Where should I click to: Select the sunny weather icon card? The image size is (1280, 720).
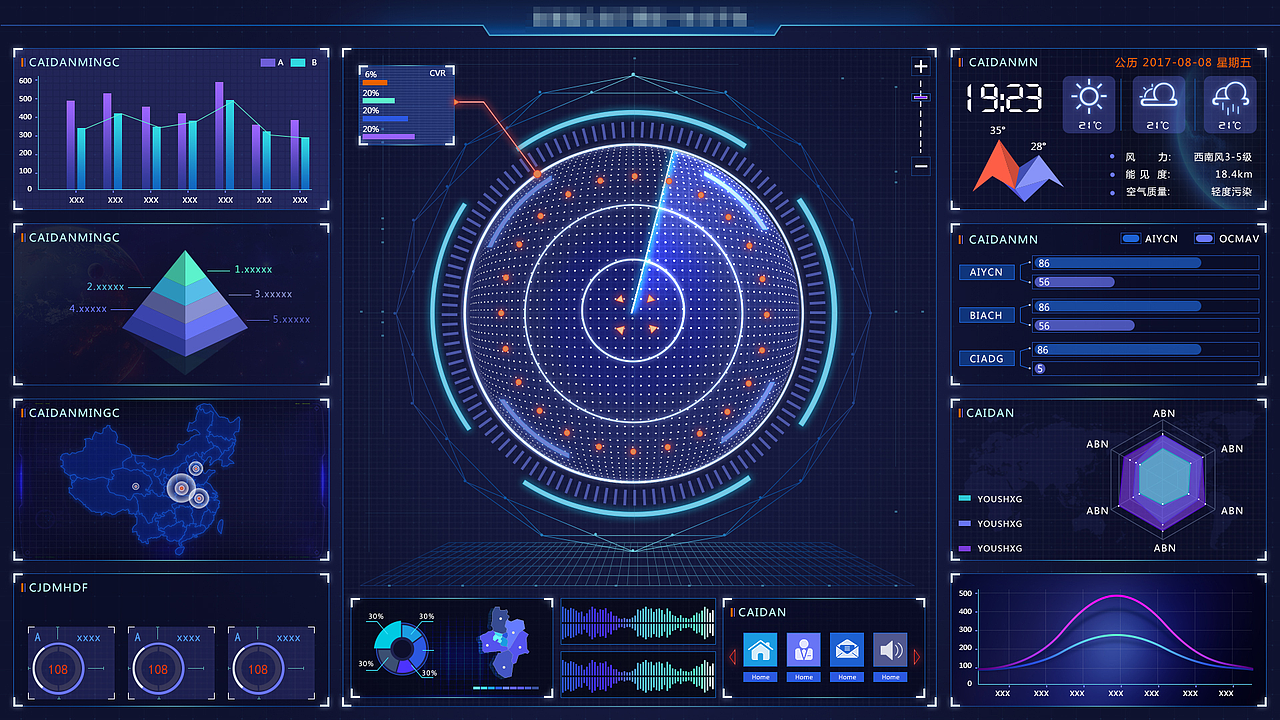(1088, 105)
